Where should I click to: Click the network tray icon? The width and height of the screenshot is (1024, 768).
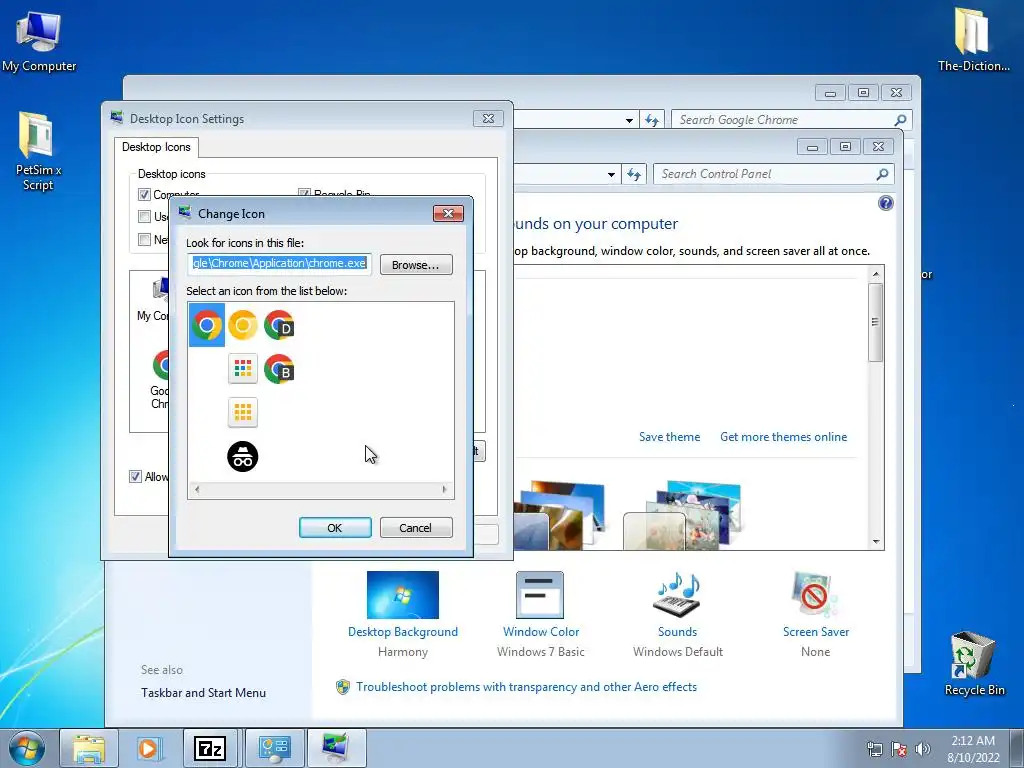[x=874, y=749]
